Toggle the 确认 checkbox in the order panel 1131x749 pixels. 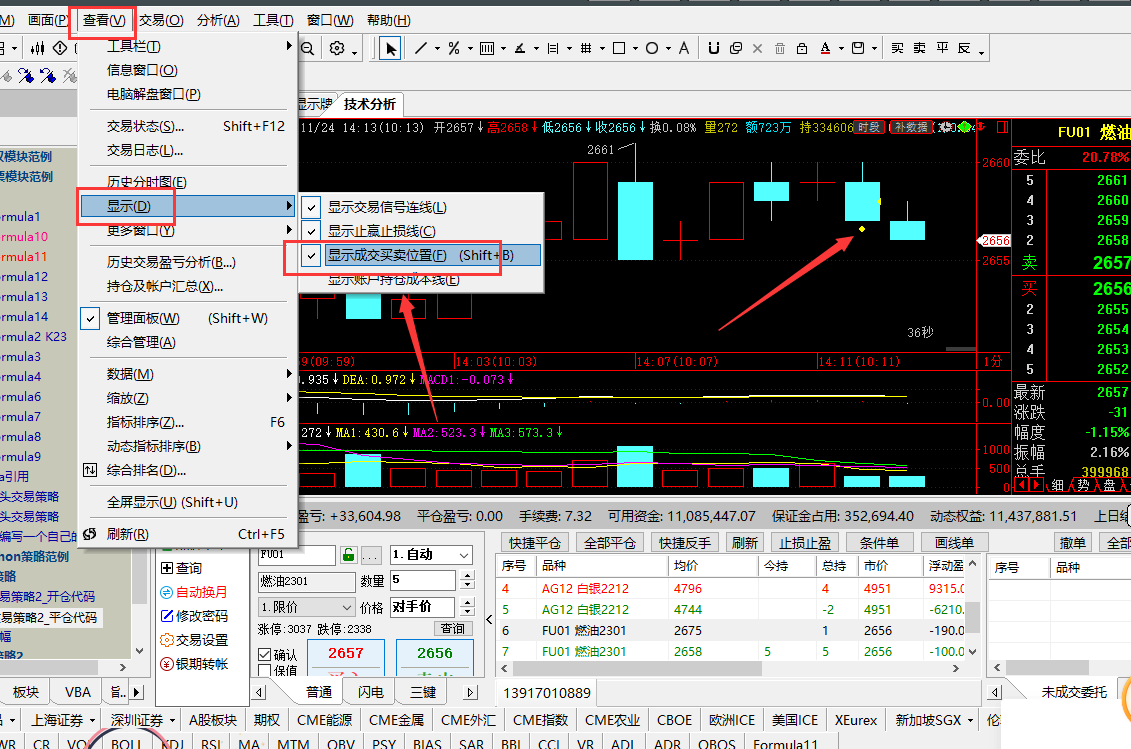click(265, 655)
